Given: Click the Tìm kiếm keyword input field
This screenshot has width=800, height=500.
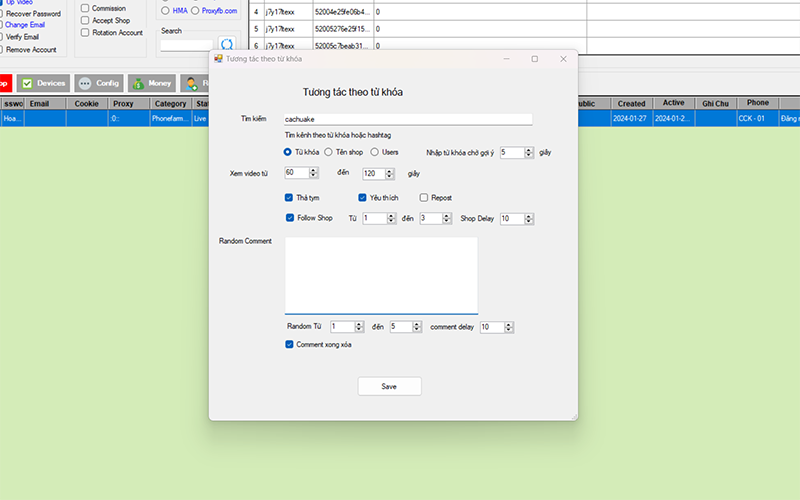Looking at the screenshot, I should [x=408, y=119].
